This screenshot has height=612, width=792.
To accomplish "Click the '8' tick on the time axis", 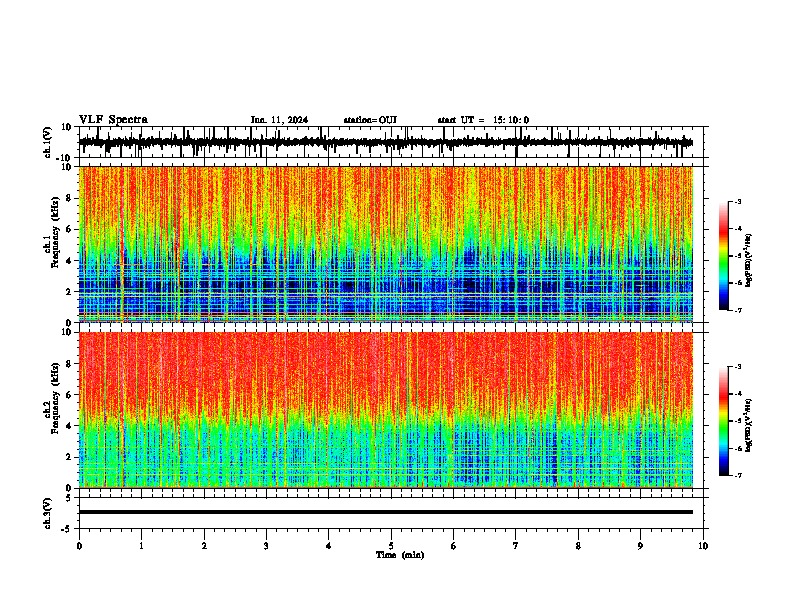I will coord(578,546).
